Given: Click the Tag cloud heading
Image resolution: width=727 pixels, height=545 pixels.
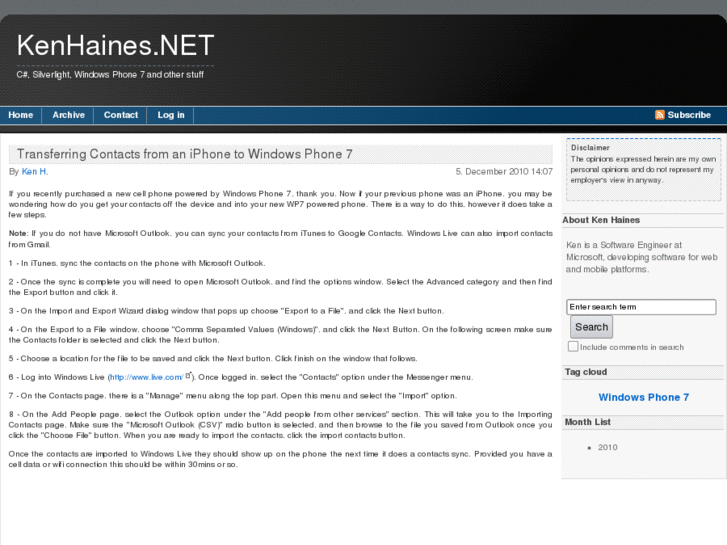Looking at the screenshot, I should point(586,372).
